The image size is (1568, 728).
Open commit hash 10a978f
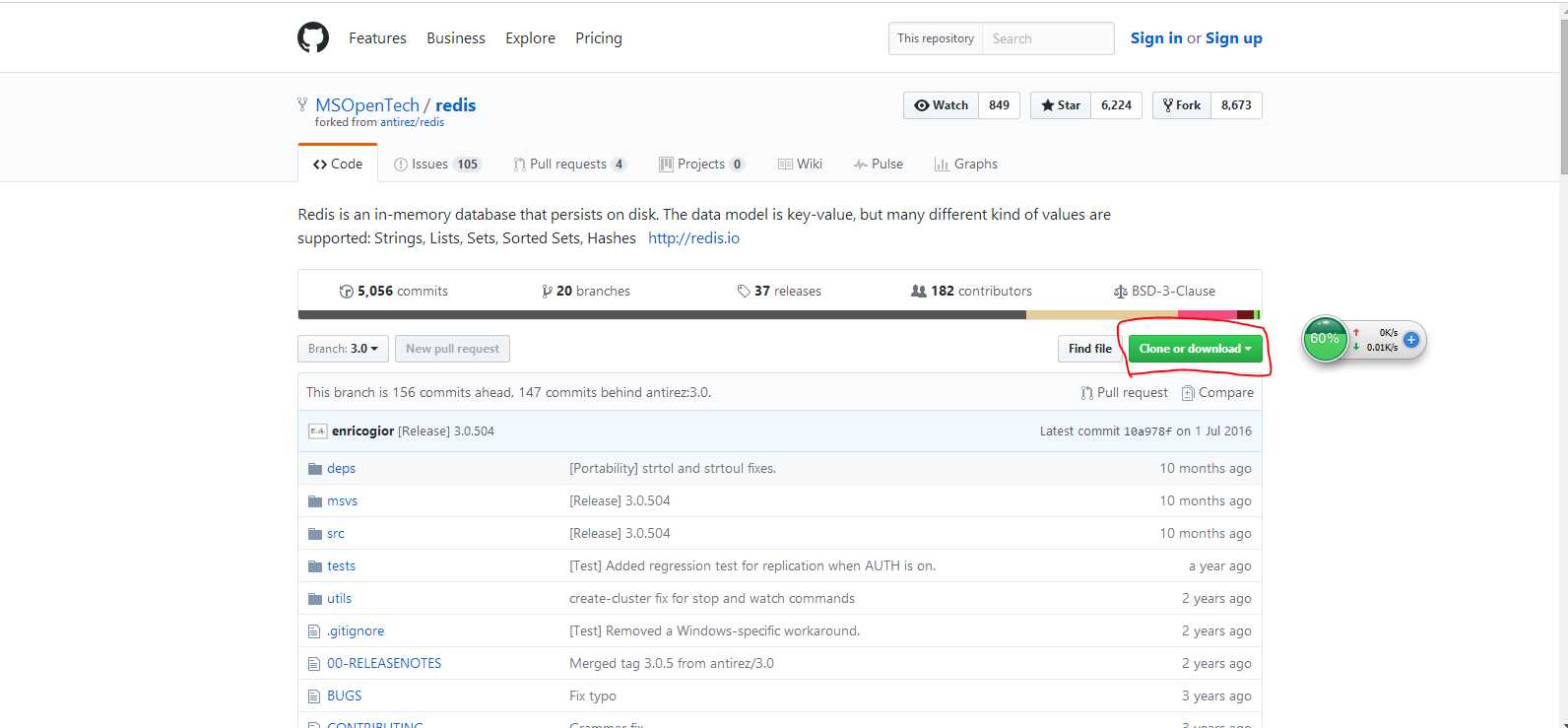[x=1147, y=431]
